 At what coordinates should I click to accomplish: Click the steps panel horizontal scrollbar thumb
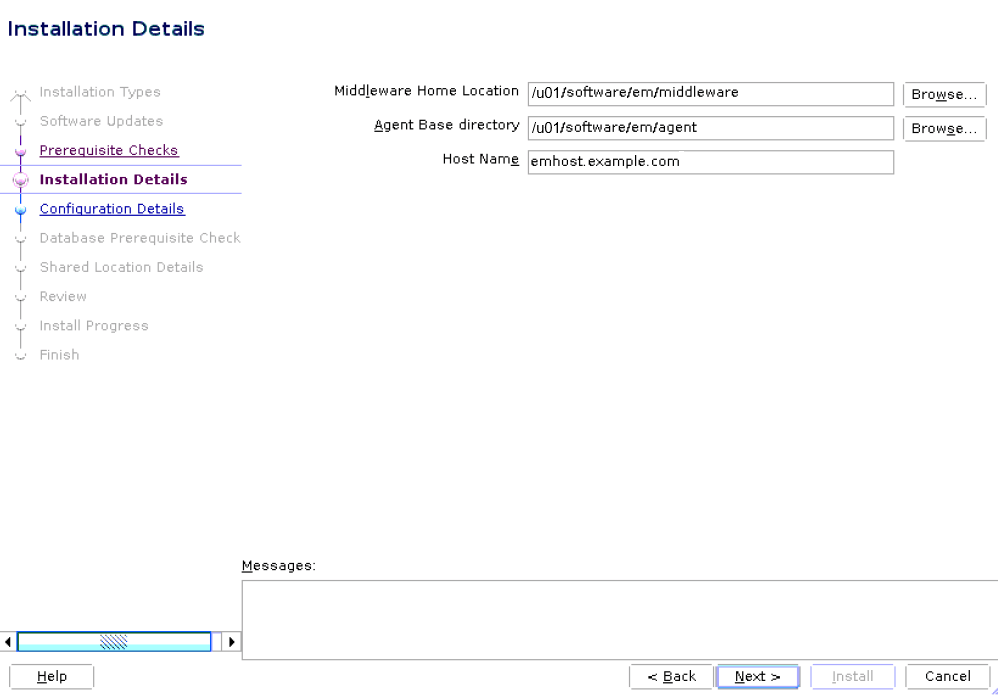click(x=114, y=641)
